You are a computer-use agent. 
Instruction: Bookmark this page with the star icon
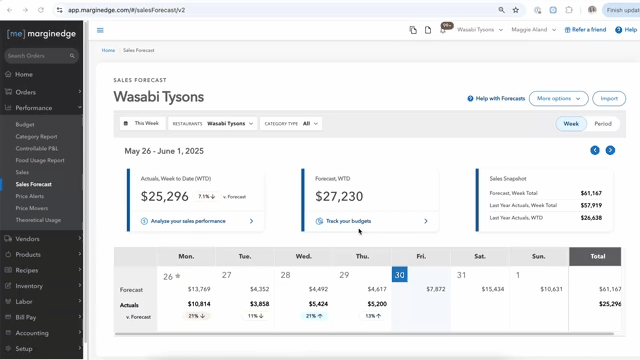point(516,10)
